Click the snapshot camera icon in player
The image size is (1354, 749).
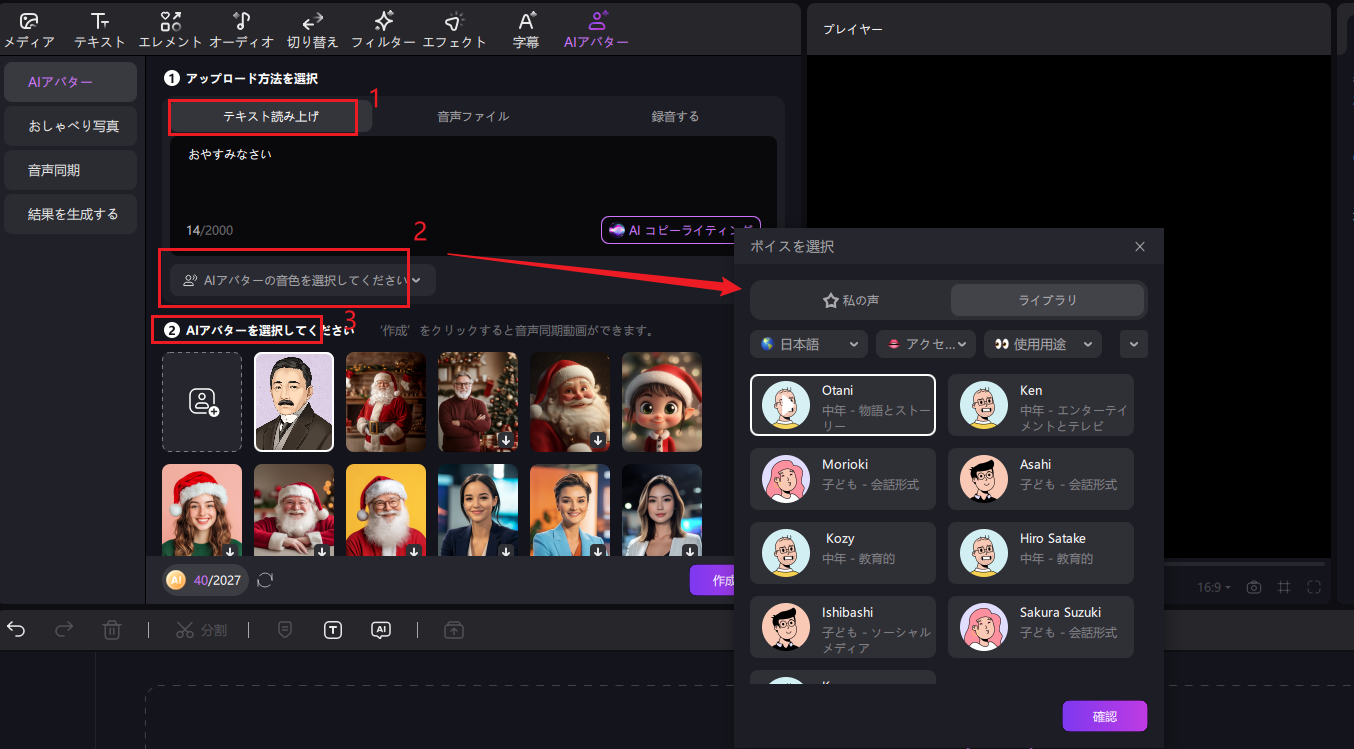click(1254, 587)
